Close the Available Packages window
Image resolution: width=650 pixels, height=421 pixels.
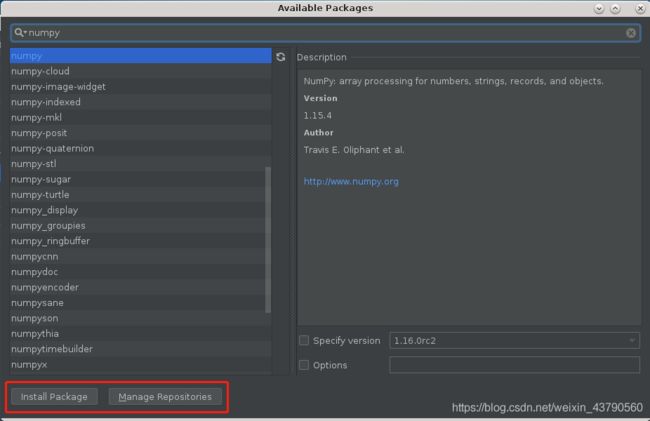pos(640,8)
